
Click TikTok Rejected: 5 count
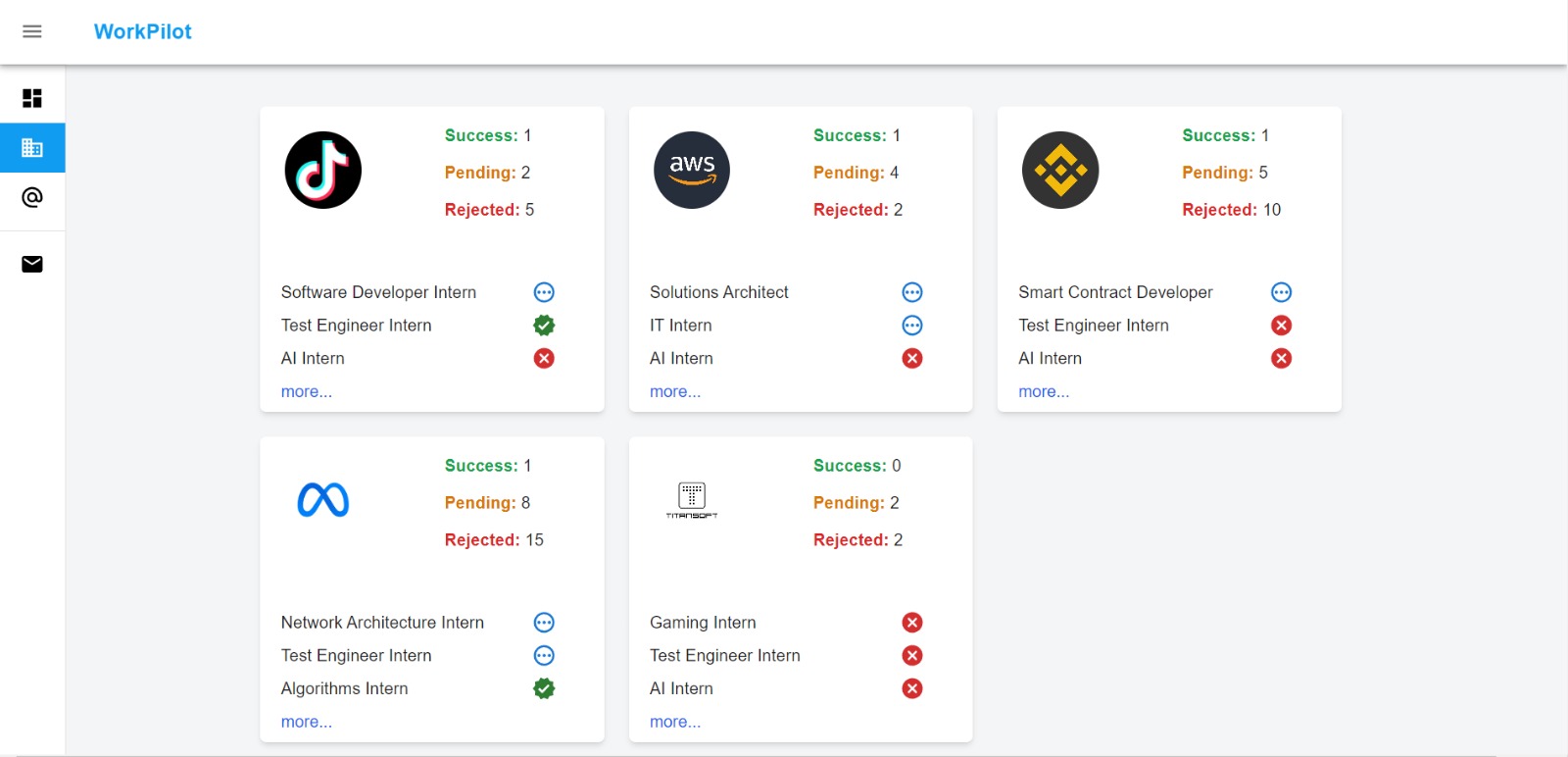(x=489, y=210)
